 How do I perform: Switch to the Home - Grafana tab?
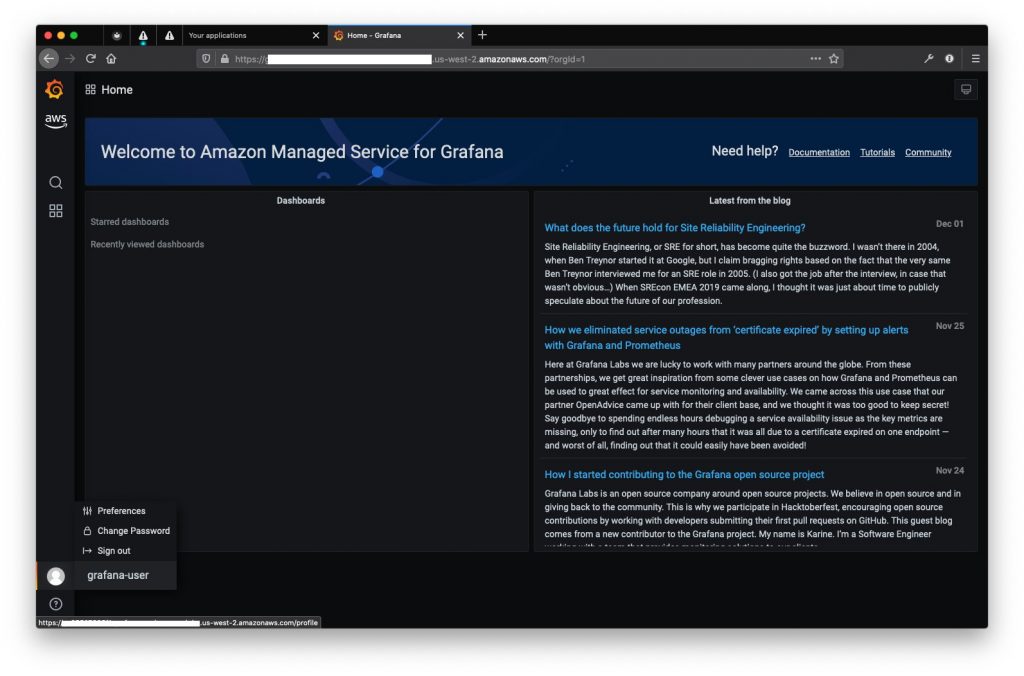point(398,35)
